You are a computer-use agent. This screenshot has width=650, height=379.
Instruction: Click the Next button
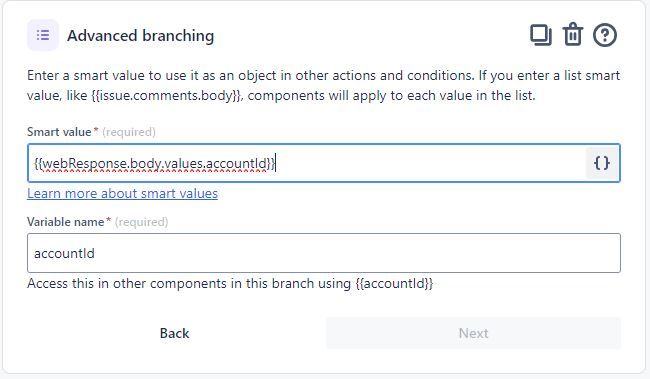tap(473, 333)
